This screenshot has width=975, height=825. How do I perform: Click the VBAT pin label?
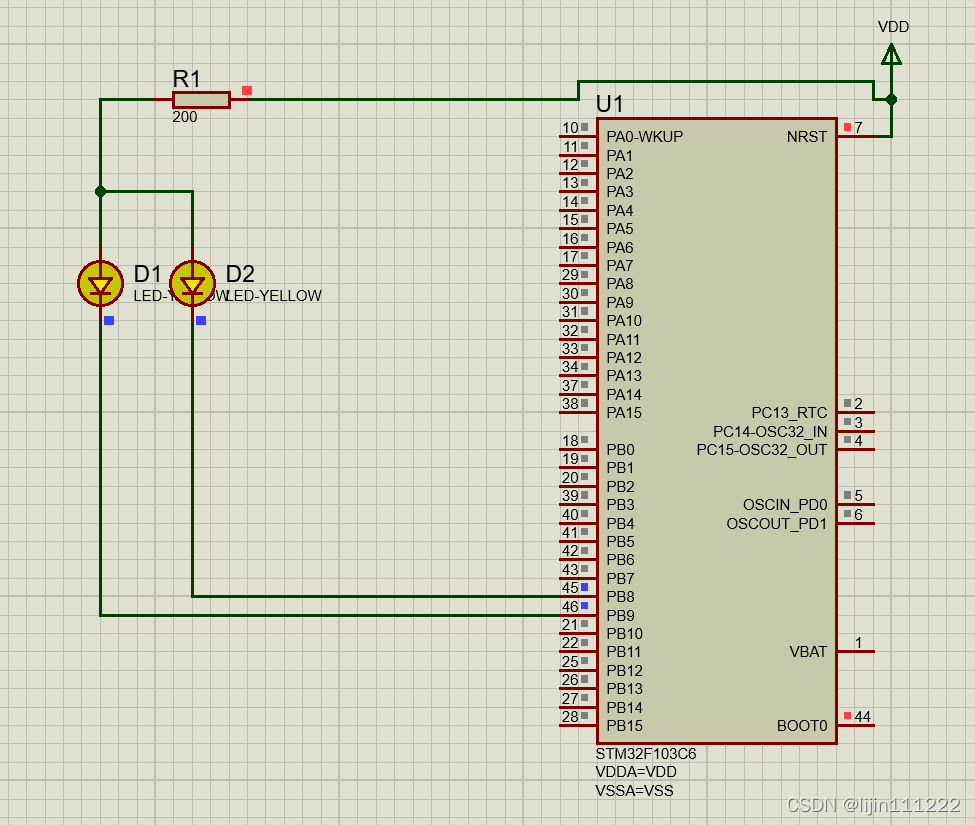pos(808,652)
